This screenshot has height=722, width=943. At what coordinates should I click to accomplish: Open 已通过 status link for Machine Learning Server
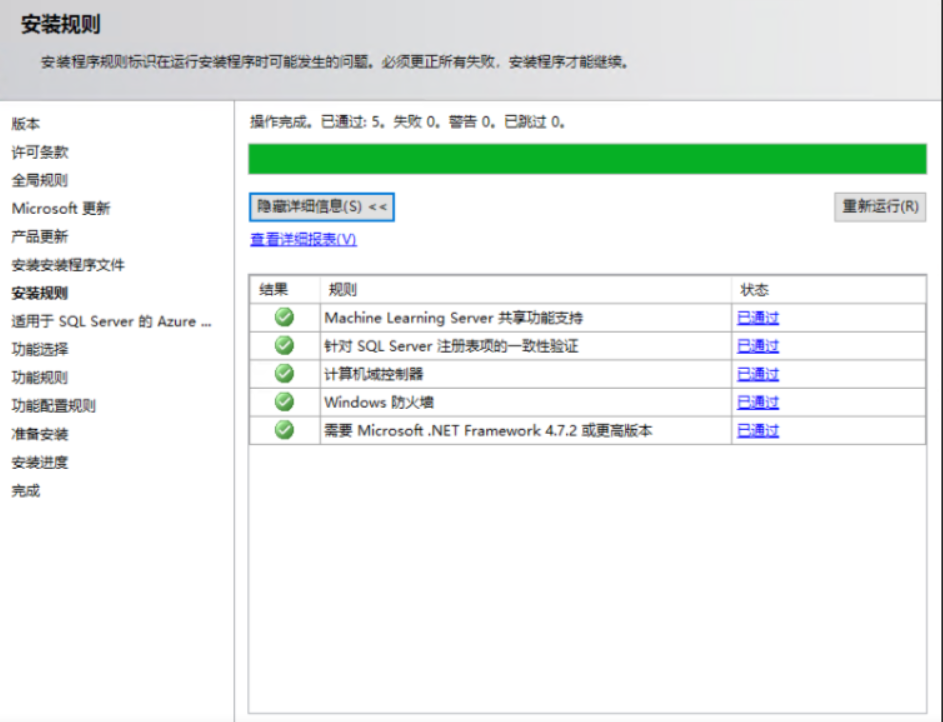[x=758, y=317]
